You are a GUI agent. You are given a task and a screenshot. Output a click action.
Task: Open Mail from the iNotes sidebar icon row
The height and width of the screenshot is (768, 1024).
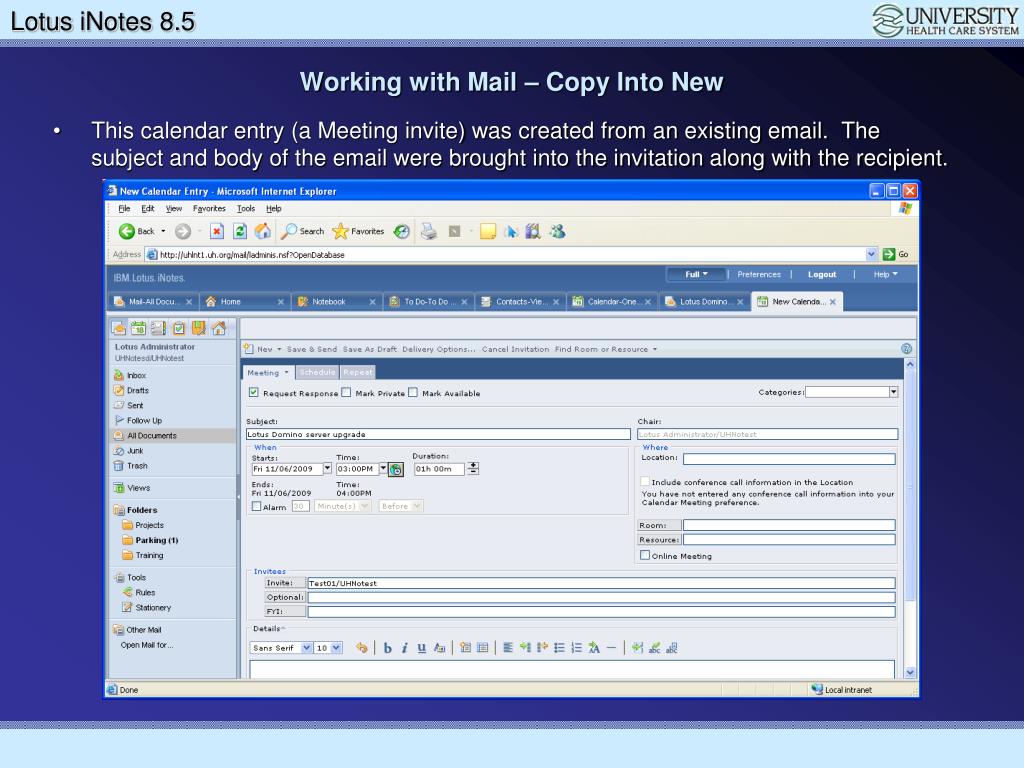[119, 328]
